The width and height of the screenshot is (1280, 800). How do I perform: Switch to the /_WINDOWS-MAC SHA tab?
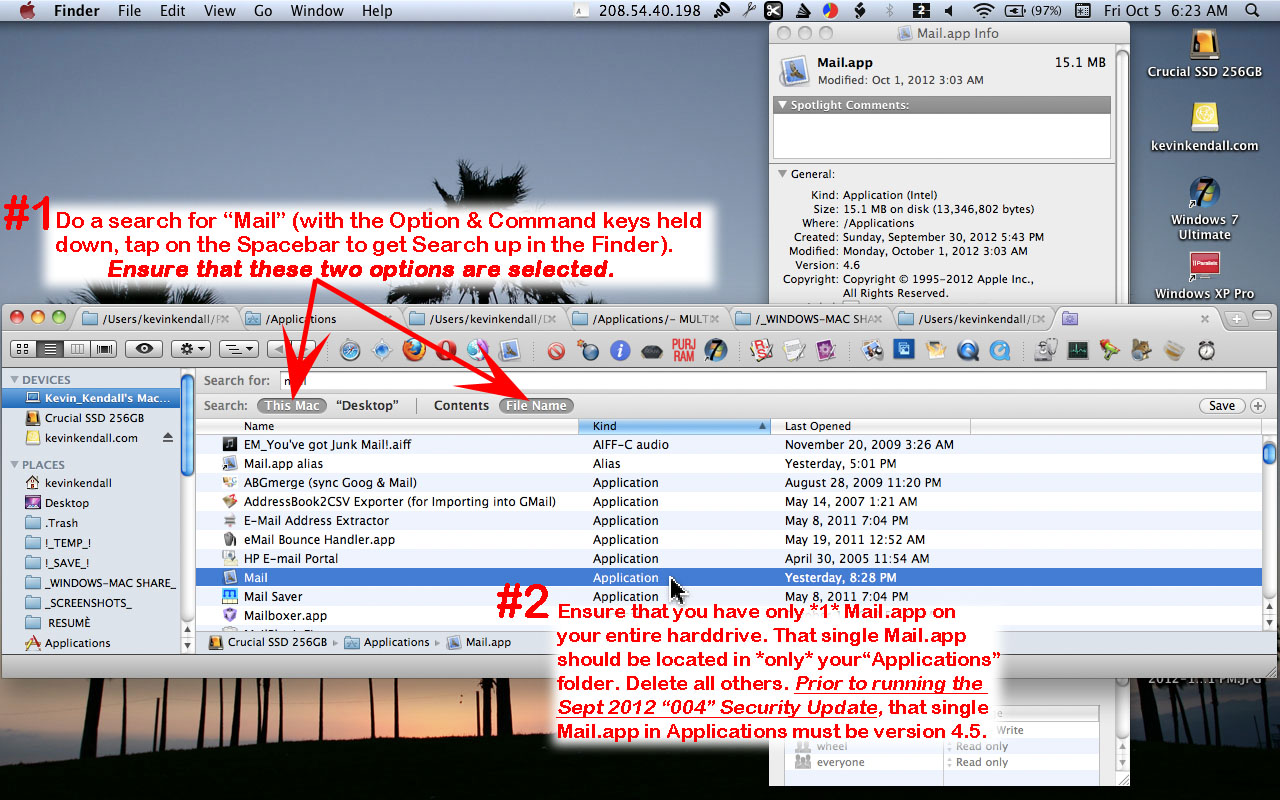click(811, 319)
